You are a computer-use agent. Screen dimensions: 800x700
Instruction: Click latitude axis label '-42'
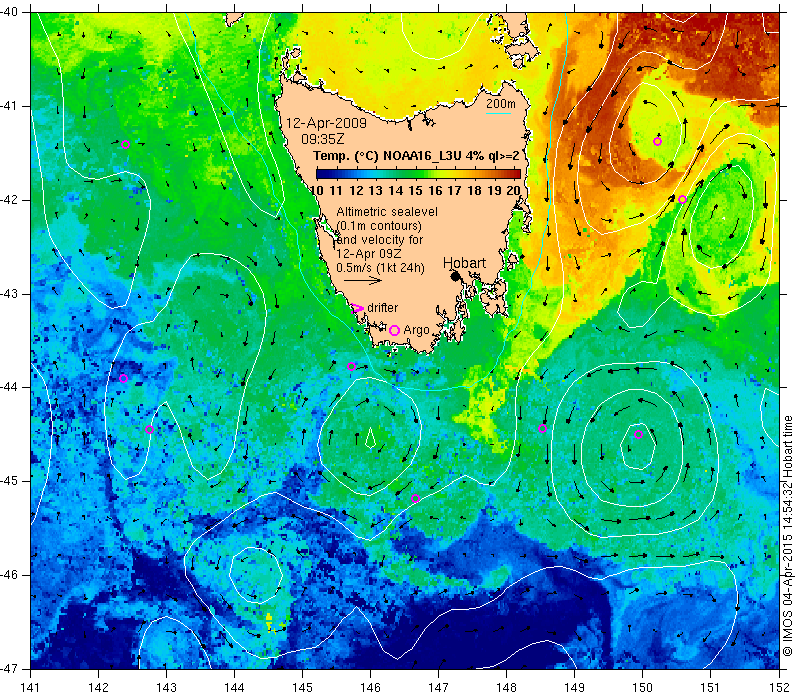(x=9, y=200)
